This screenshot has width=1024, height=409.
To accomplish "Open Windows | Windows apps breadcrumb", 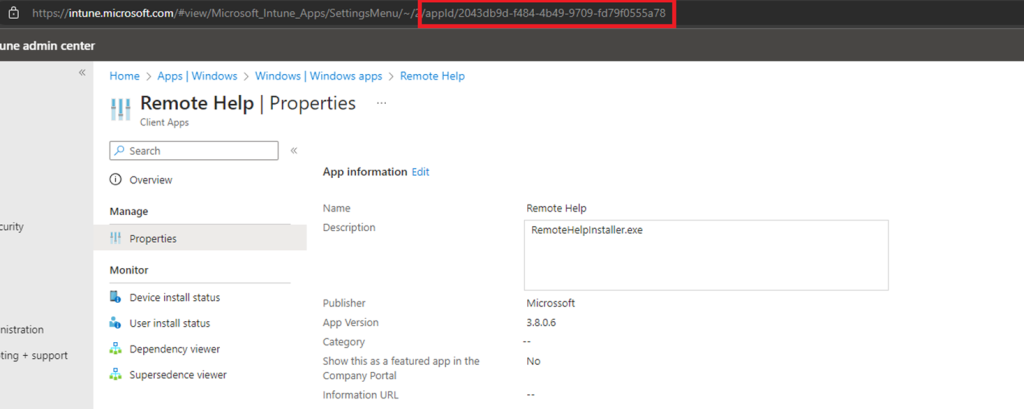I will 318,76.
